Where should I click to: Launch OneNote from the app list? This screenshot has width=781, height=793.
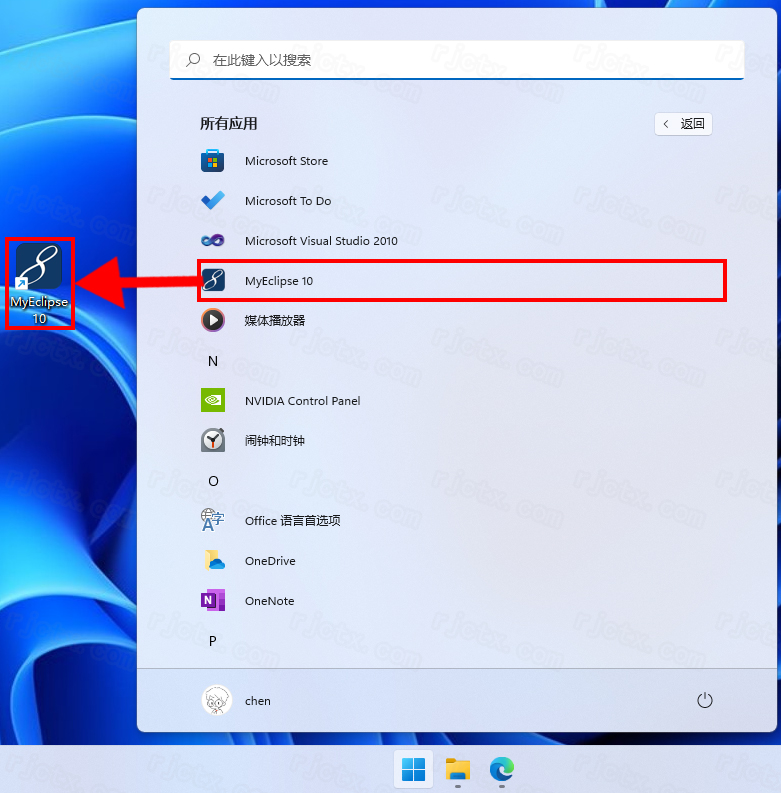(213, 601)
